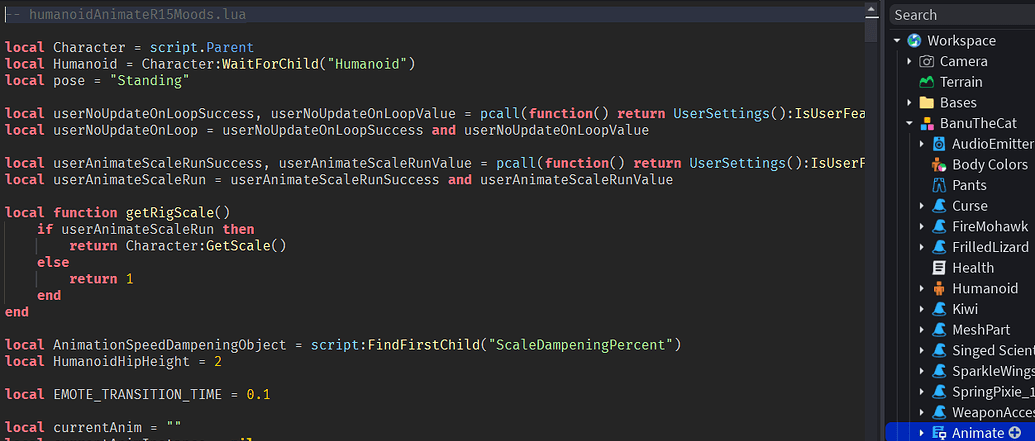Select the Workspace label in Explorer
1035x441 pixels.
tap(962, 41)
